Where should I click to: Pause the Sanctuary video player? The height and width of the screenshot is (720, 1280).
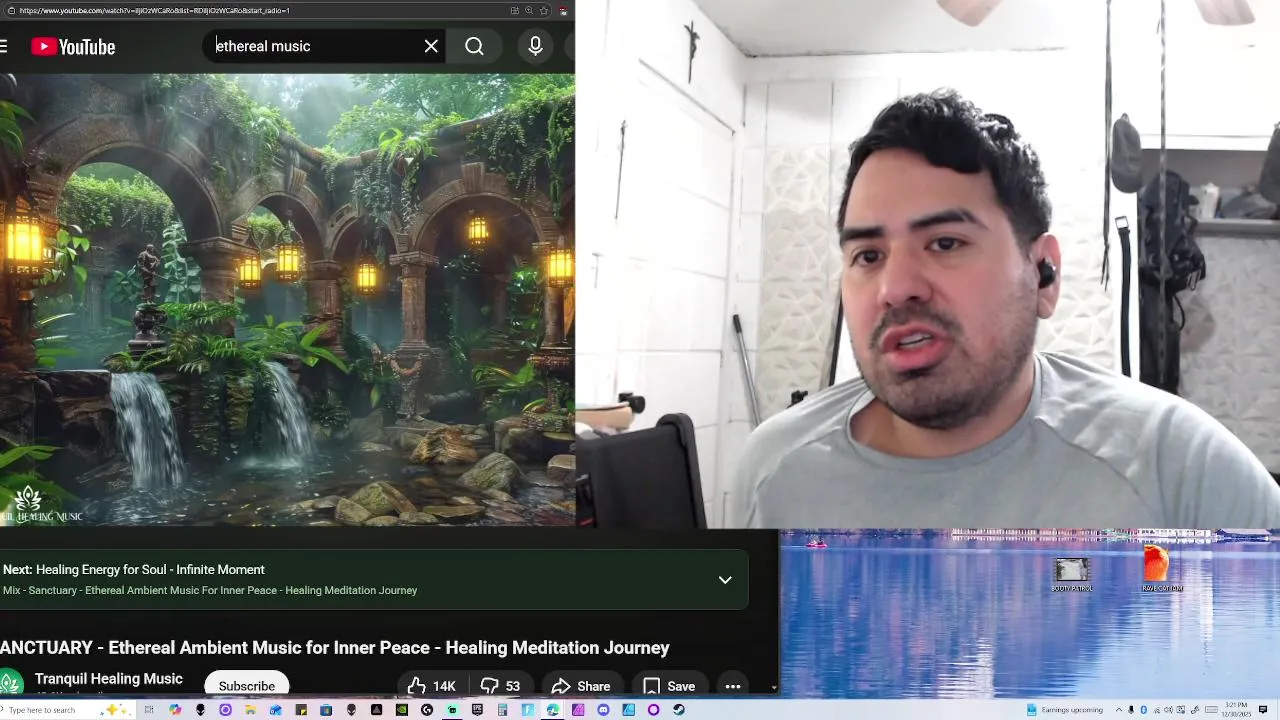(287, 300)
